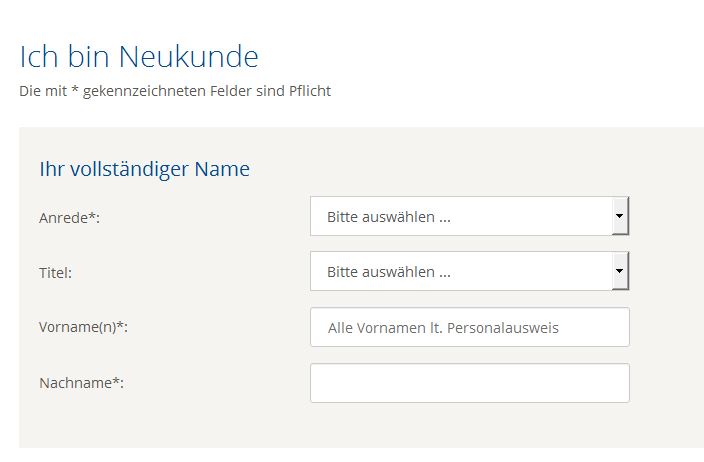This screenshot has height=462, width=704.
Task: Click the 'Anrede*:' label
Action: [70, 218]
